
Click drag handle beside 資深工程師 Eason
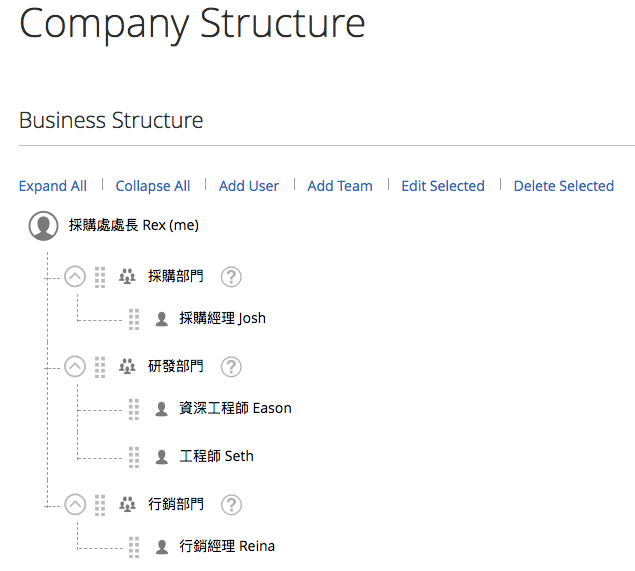pyautogui.click(x=134, y=409)
